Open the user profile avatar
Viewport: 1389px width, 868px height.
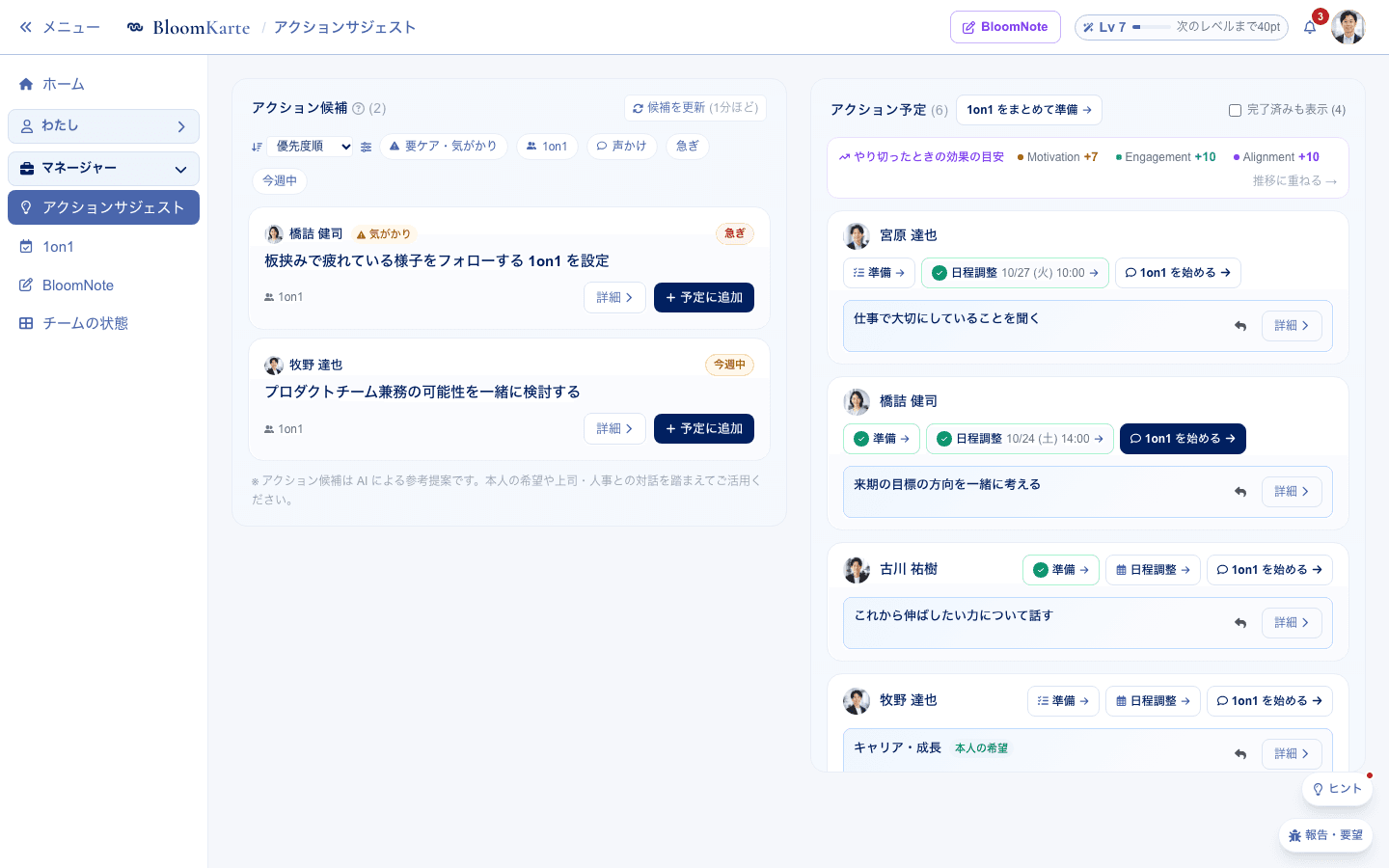(1348, 27)
